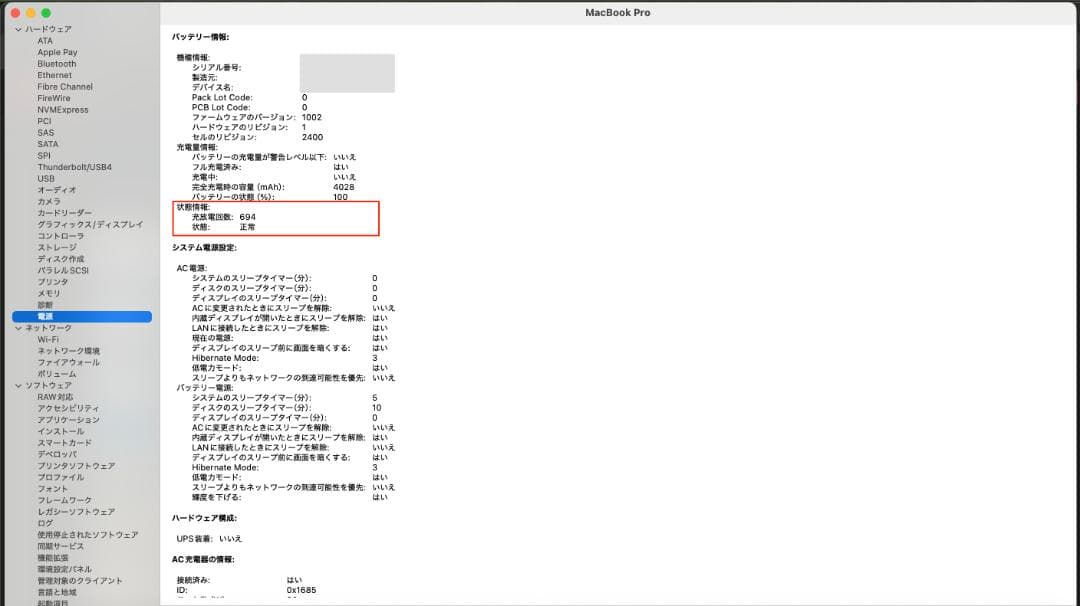Select Bluetooth in the sidebar
1080x606 pixels.
pos(56,64)
